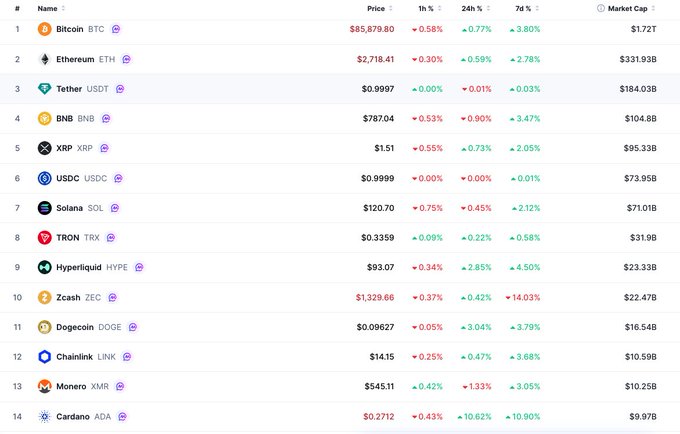Open the purple chart badge beside BTC

[116, 29]
